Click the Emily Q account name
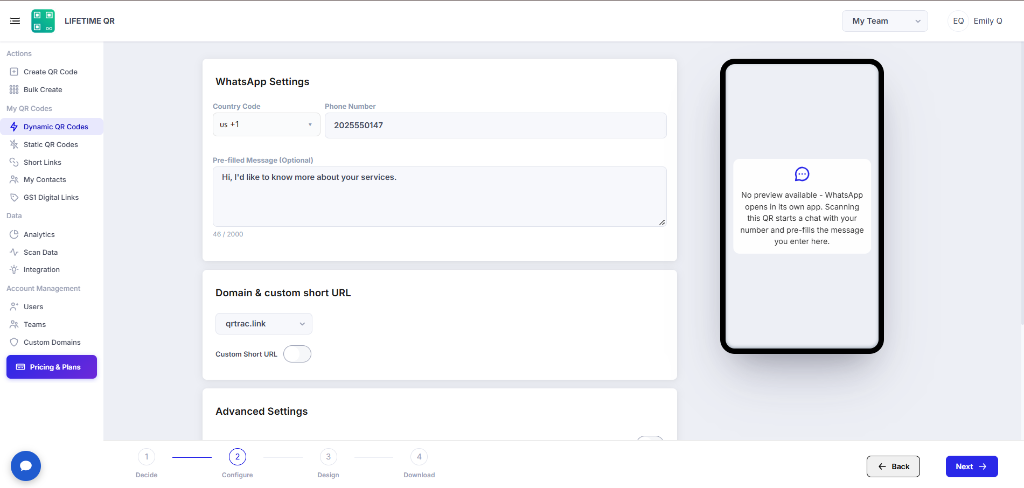 tap(987, 21)
